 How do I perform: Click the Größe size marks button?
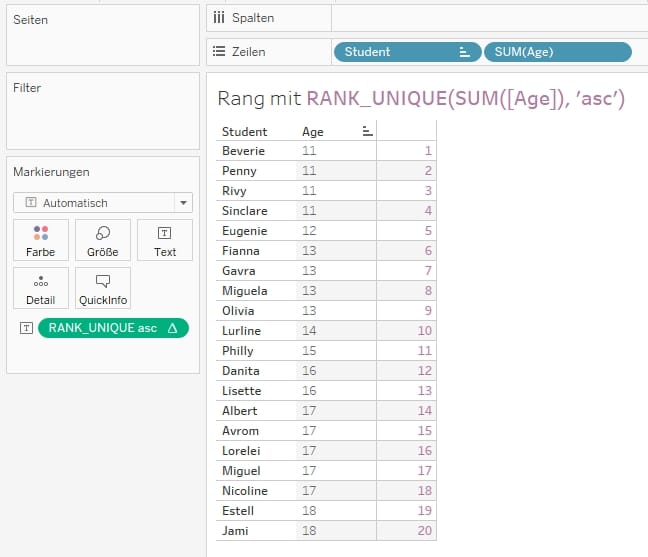[103, 240]
